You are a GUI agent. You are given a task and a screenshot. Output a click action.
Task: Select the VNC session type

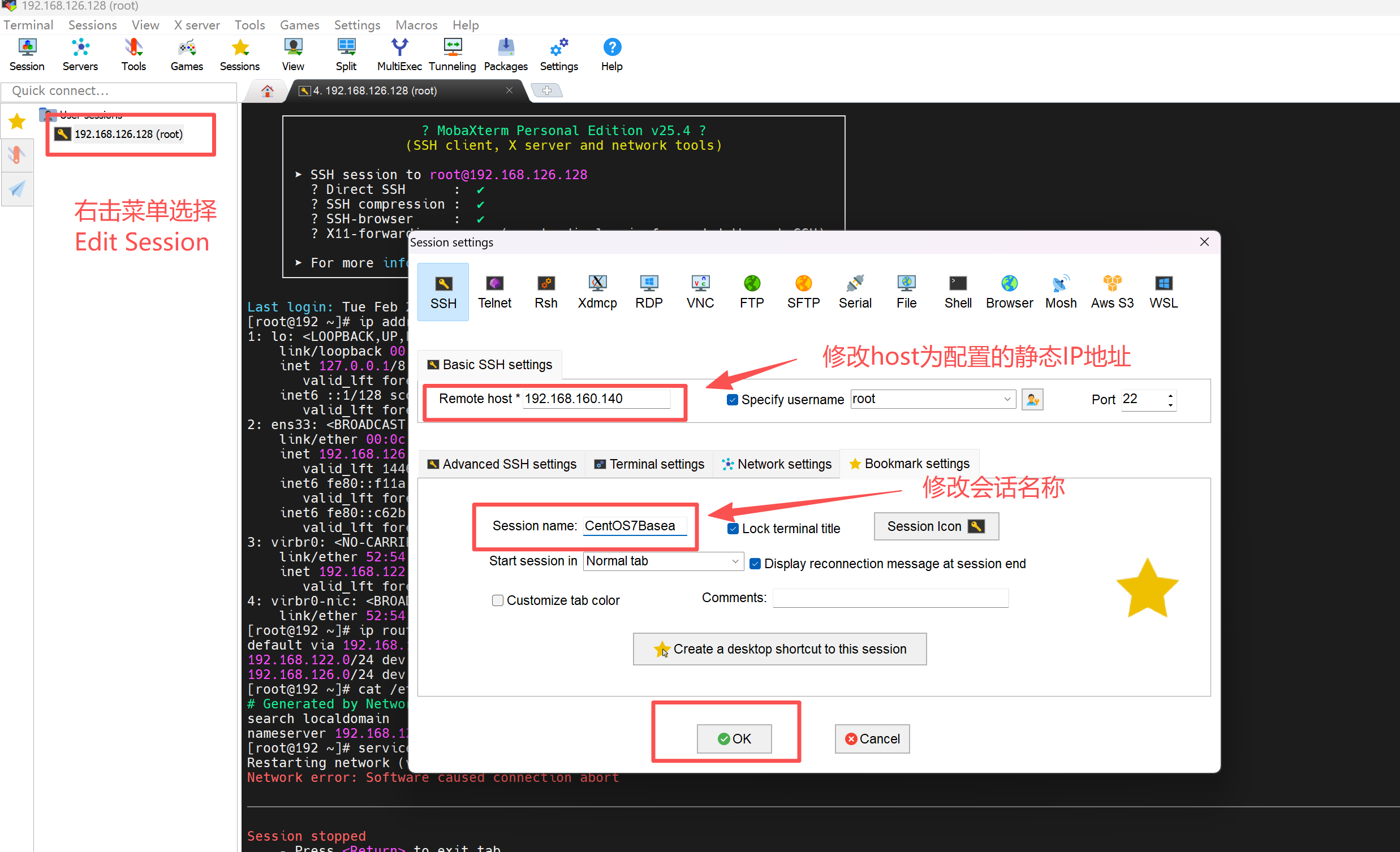[700, 292]
